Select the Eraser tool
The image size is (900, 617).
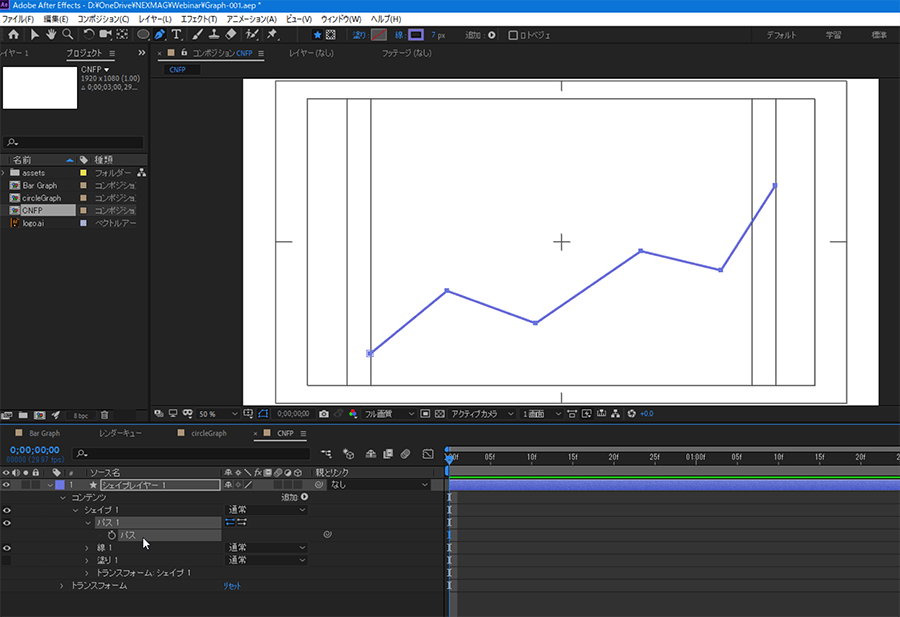[x=231, y=35]
